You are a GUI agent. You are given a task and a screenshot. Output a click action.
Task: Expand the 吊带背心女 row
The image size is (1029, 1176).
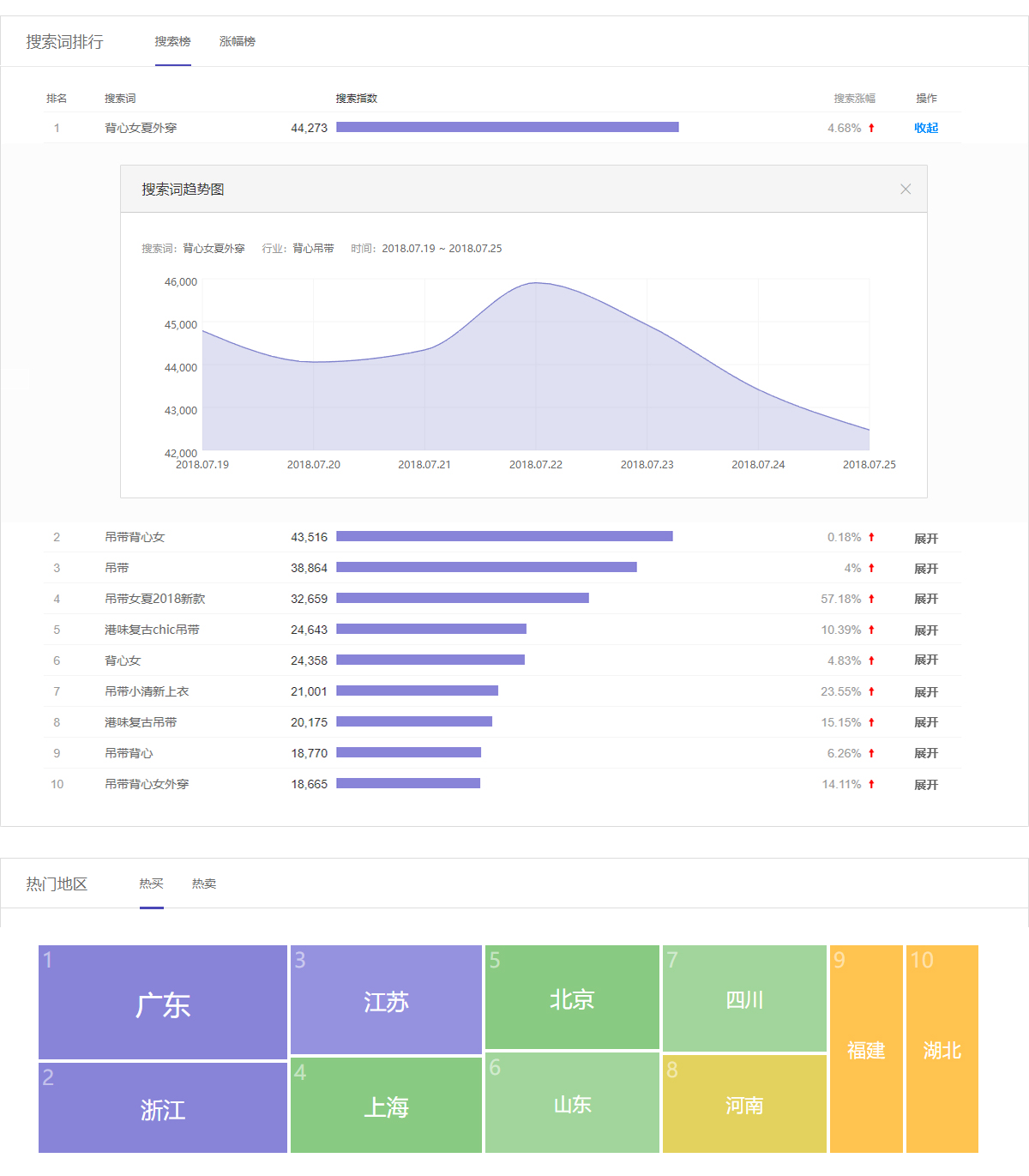pos(925,538)
